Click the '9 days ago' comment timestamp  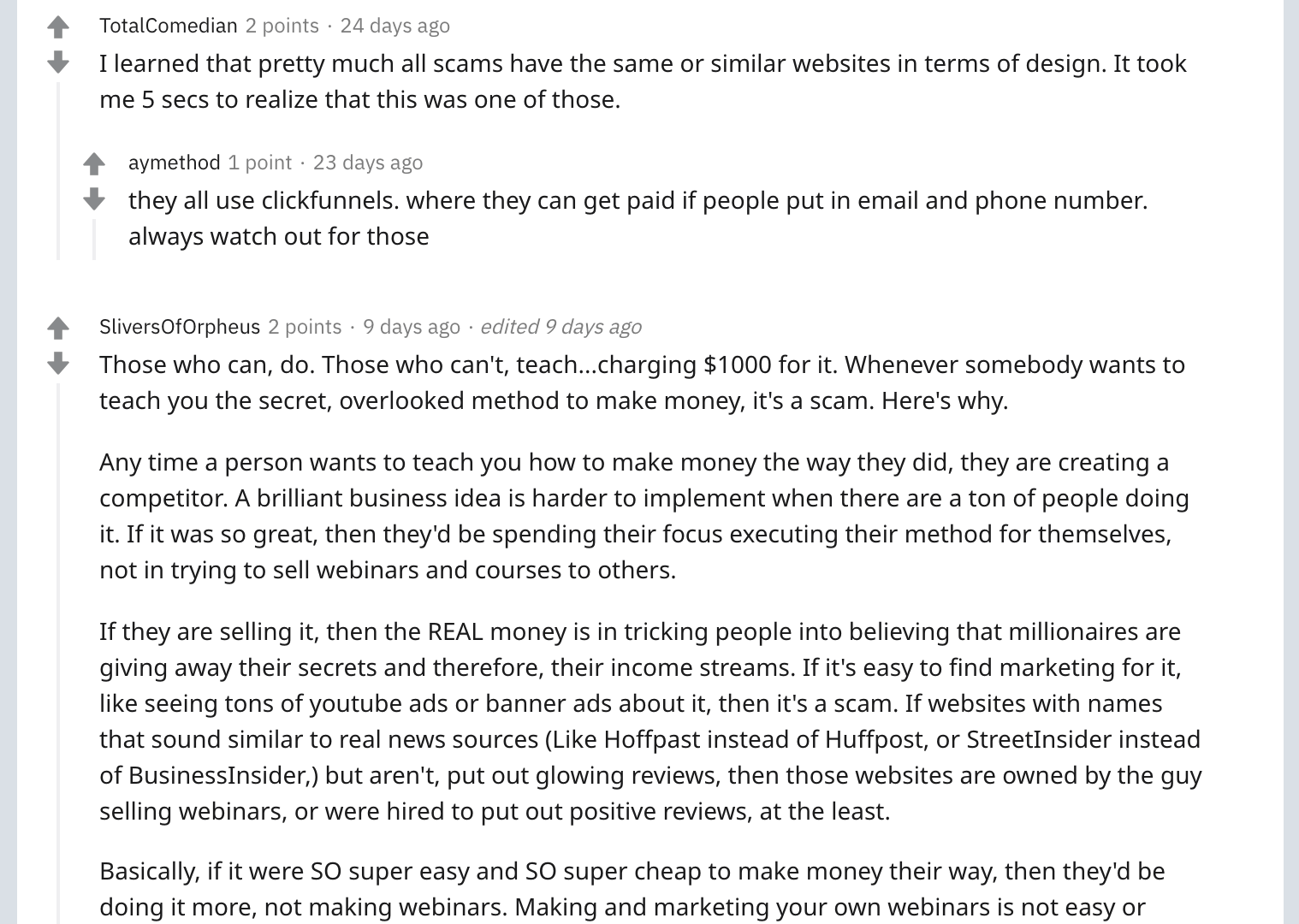coord(412,327)
